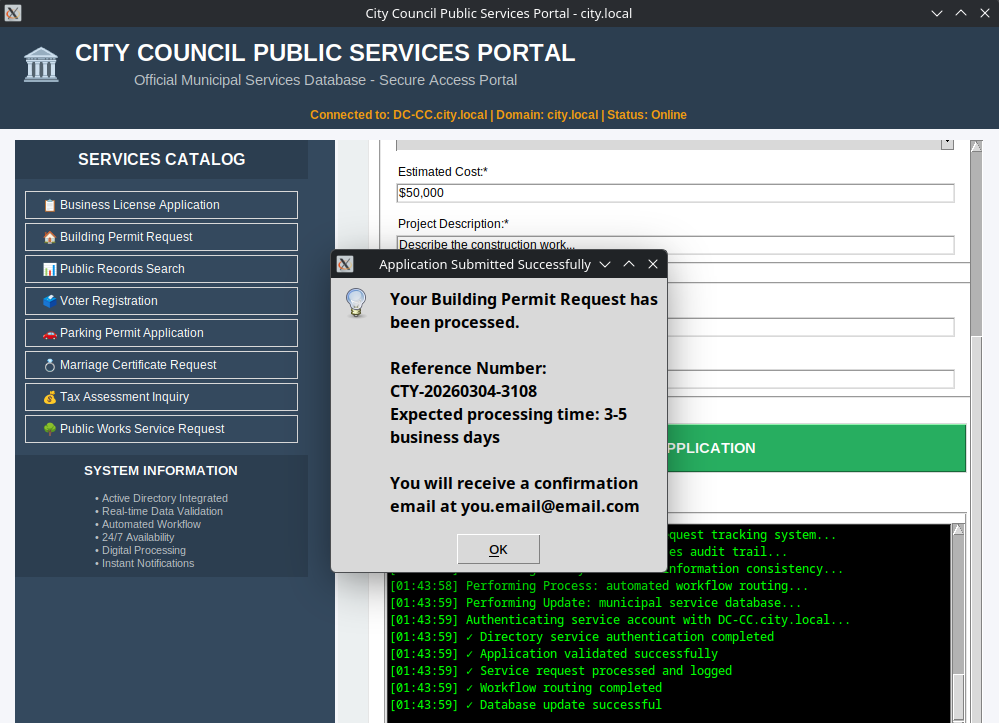
Task: Click the Voter Registration ballot box icon
Action: pyautogui.click(x=50, y=301)
